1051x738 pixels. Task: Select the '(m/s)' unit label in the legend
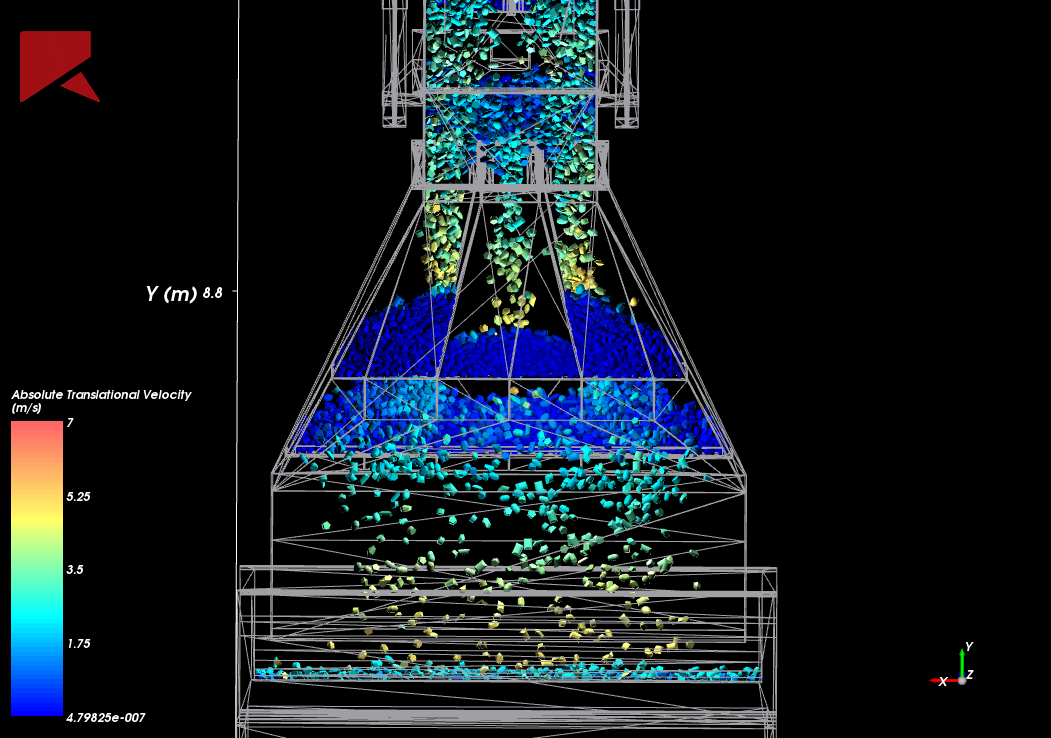[27, 408]
